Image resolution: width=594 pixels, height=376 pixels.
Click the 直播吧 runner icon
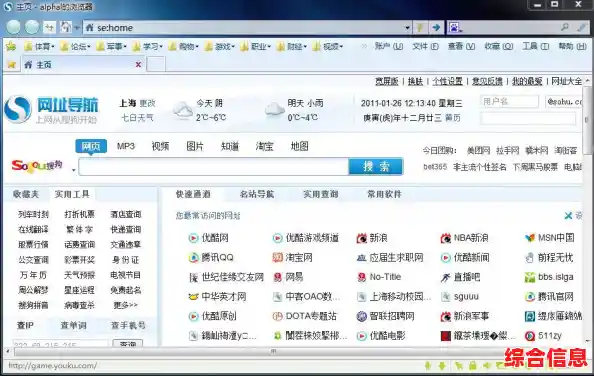tap(446, 278)
